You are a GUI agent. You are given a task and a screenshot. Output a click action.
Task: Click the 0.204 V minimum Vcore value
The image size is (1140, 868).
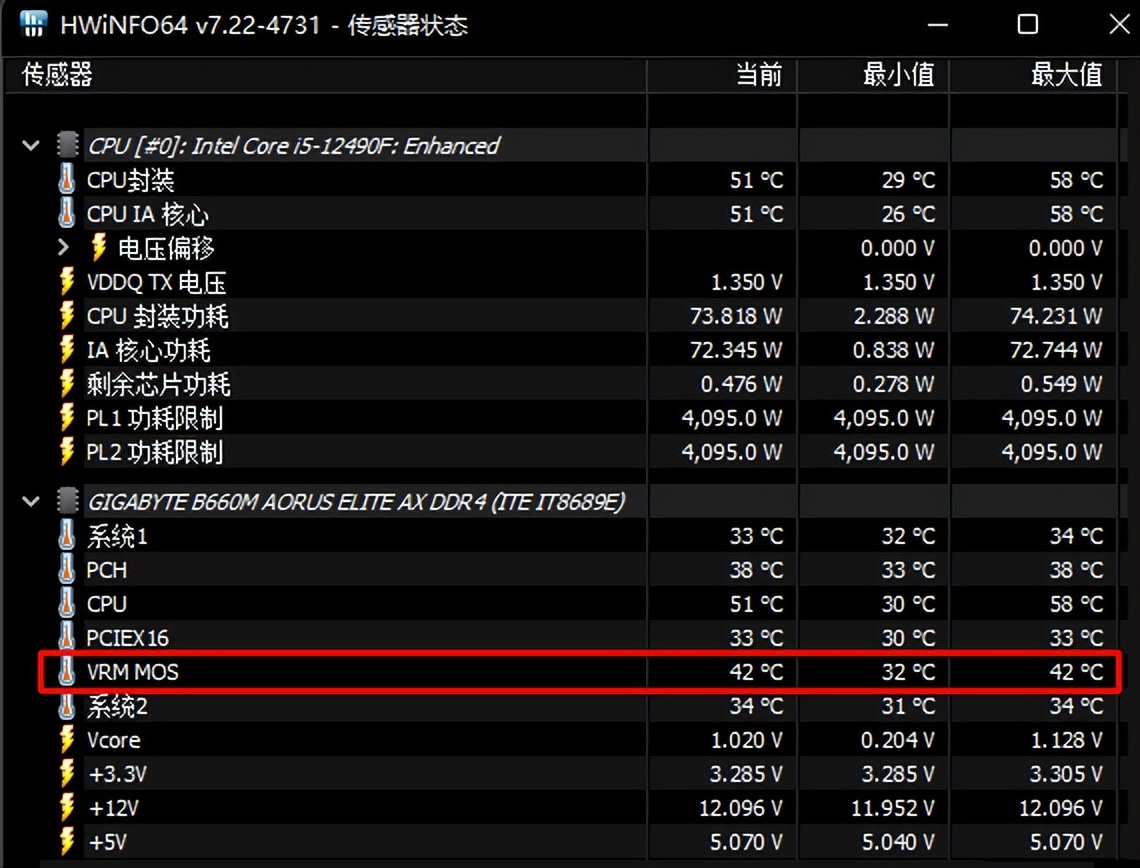click(898, 740)
